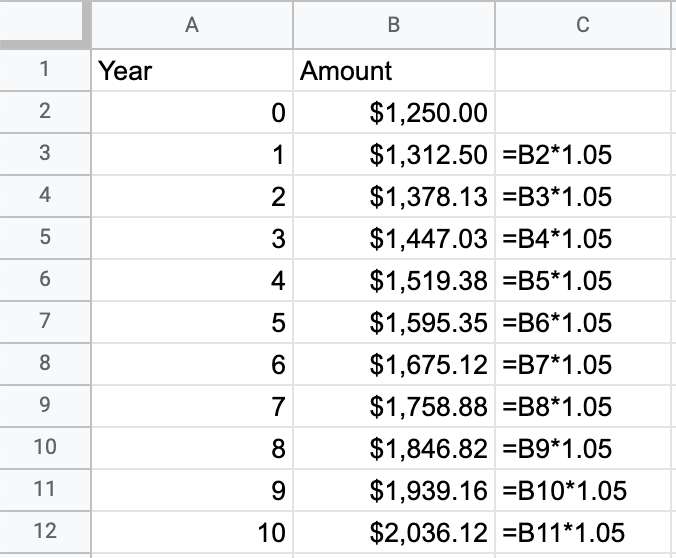The width and height of the screenshot is (676, 558).
Task: Select row 12 header
Action: [45, 532]
